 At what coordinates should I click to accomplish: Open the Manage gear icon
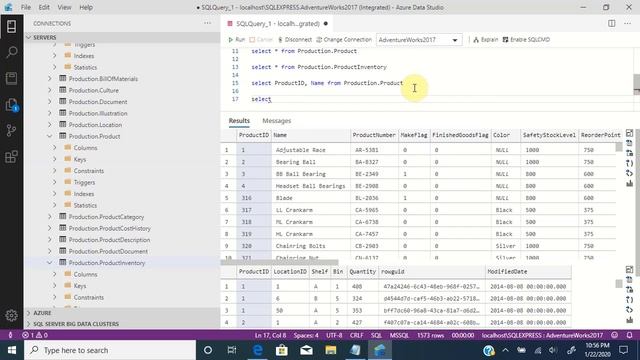(11, 315)
